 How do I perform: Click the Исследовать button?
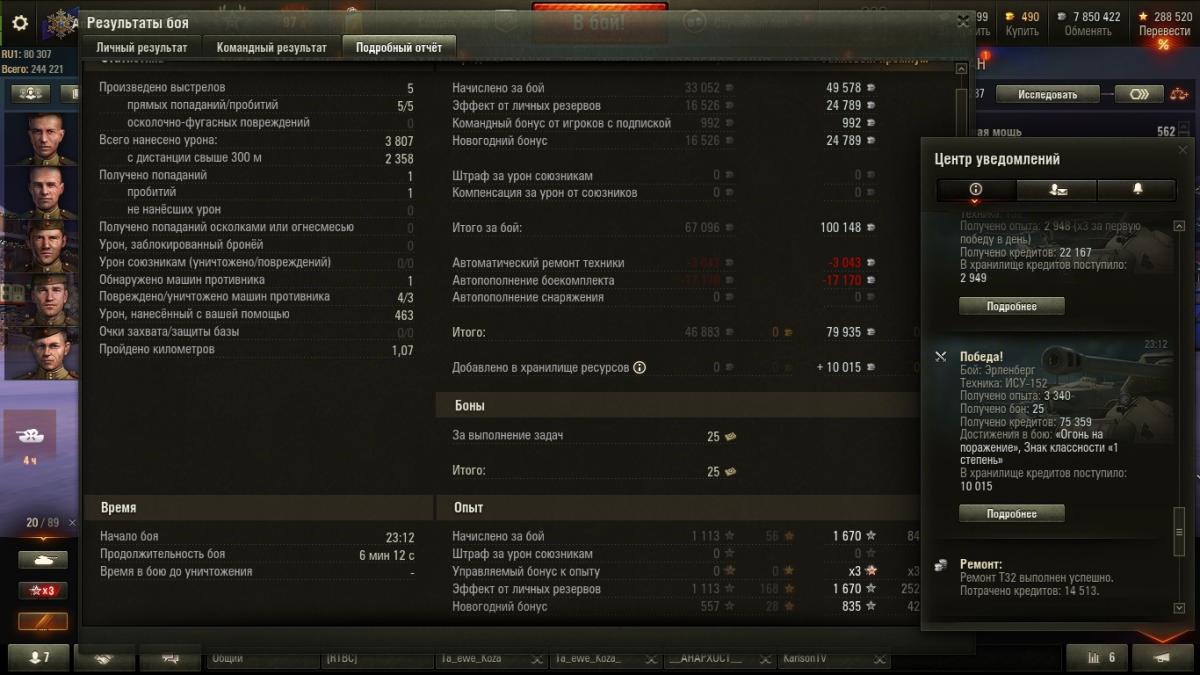pyautogui.click(x=1048, y=95)
